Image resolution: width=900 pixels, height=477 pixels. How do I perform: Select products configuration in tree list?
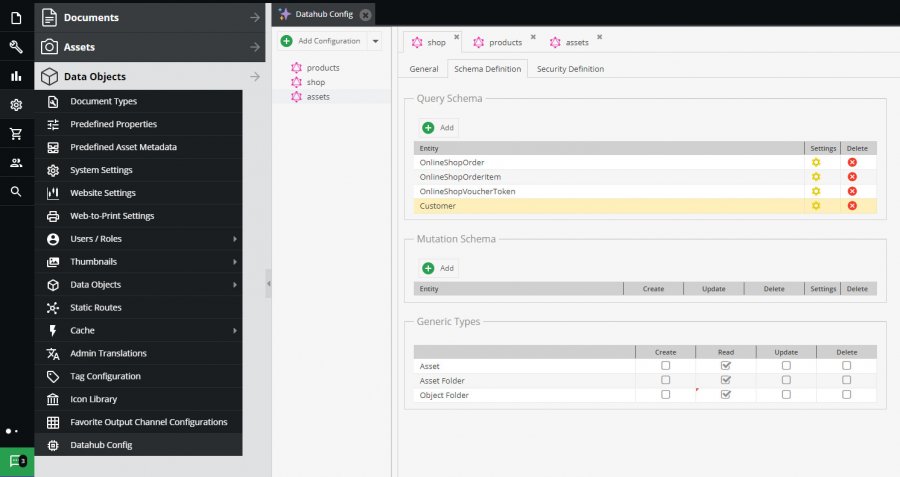pyautogui.click(x=323, y=67)
